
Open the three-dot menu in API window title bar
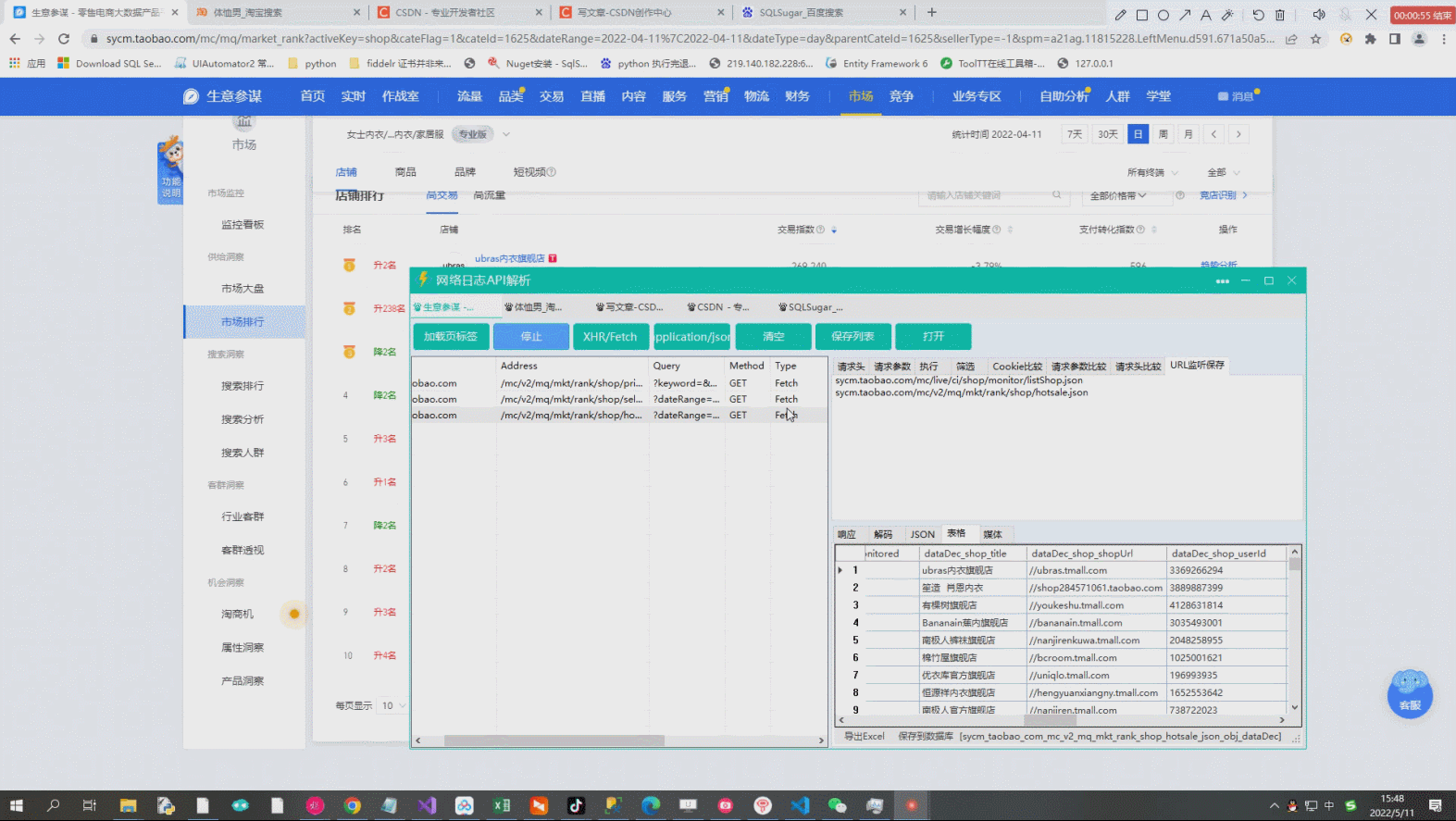(1222, 280)
